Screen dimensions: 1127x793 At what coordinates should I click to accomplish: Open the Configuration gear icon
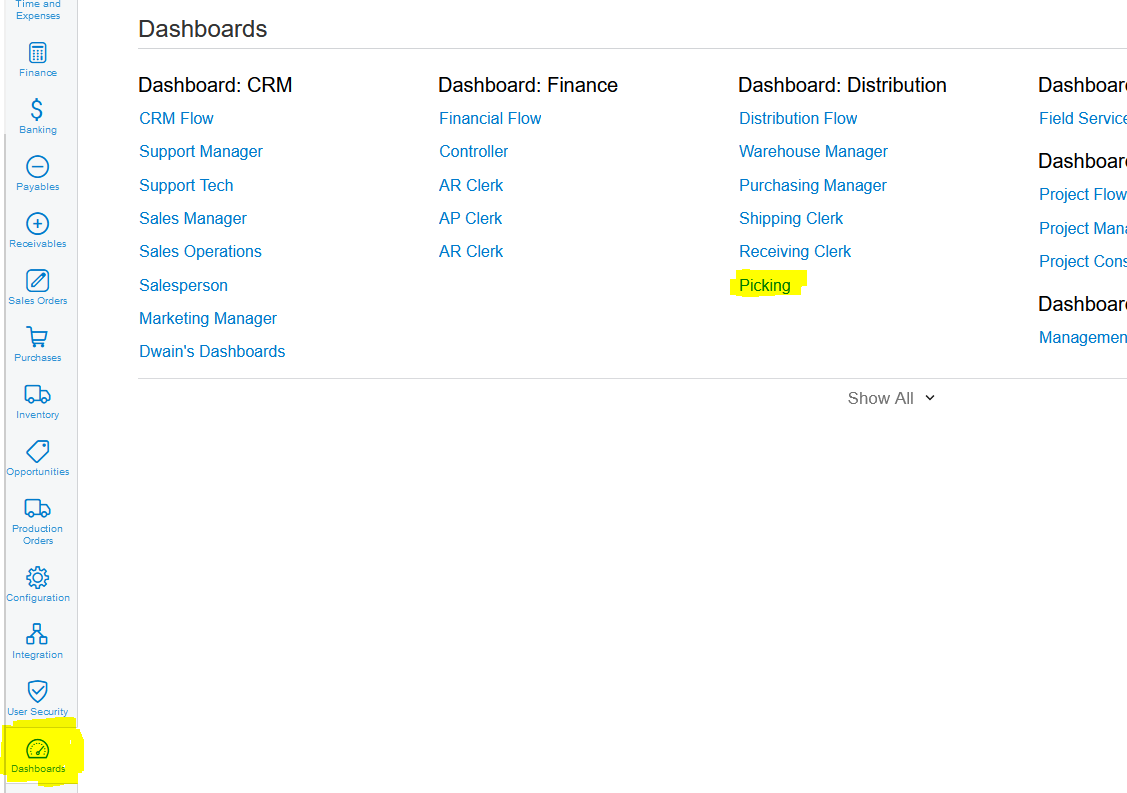[x=38, y=578]
